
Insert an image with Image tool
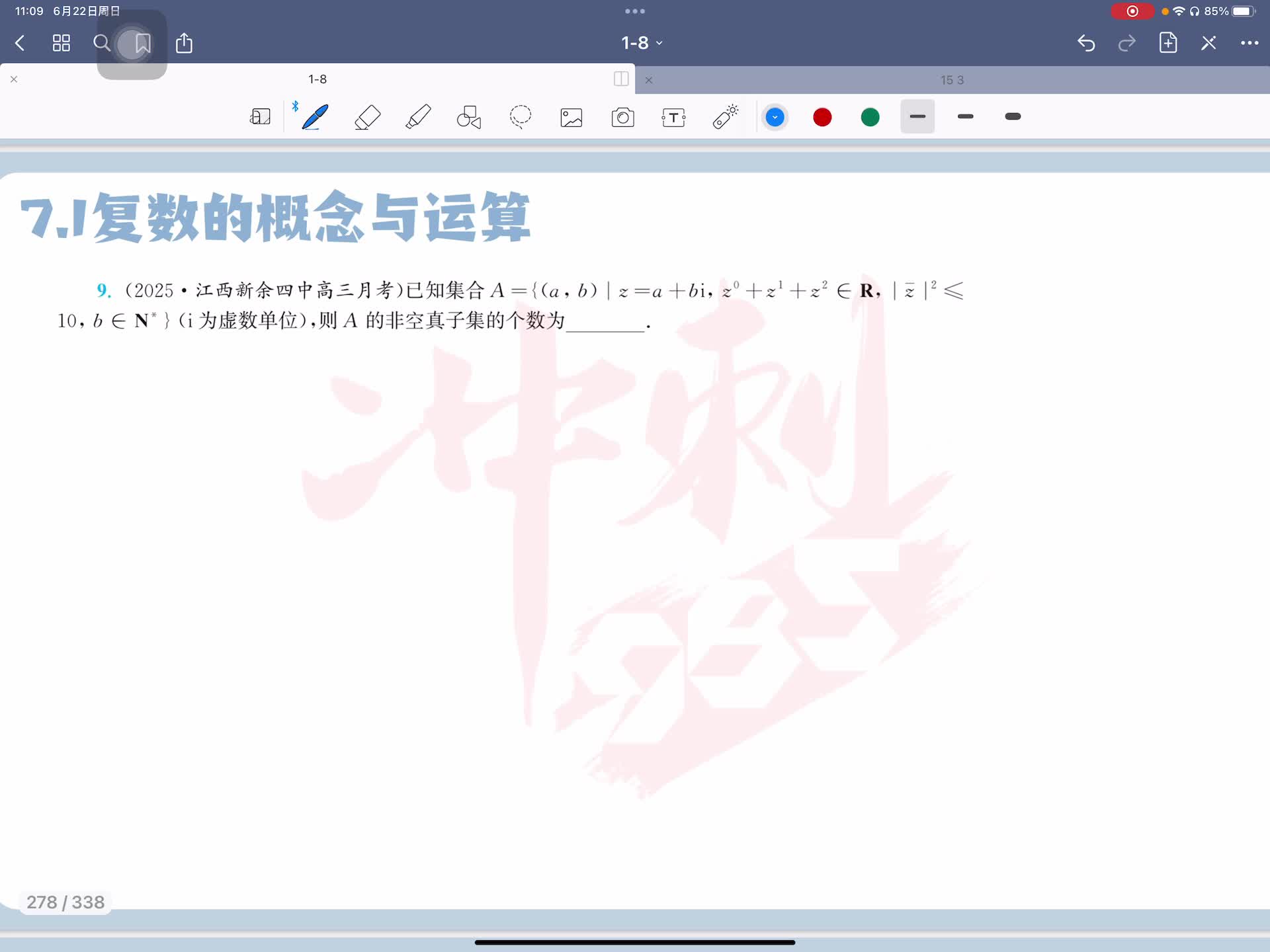571,118
